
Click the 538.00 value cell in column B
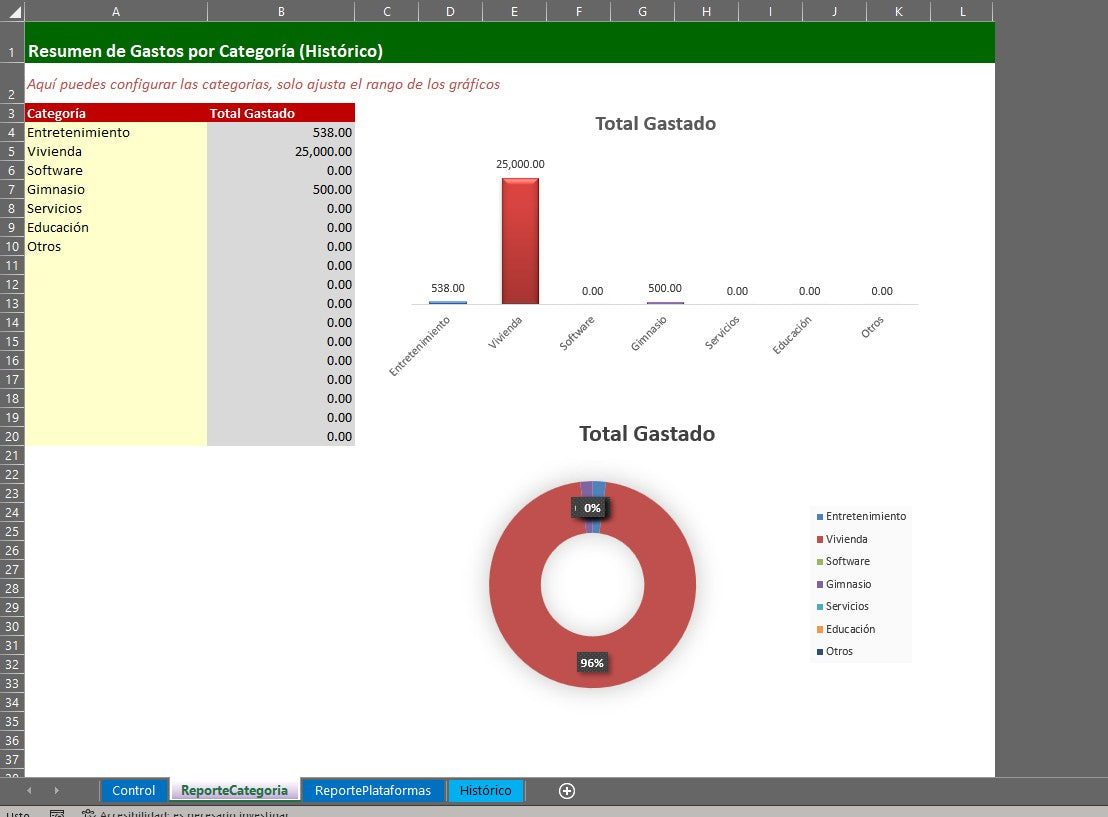pos(281,132)
